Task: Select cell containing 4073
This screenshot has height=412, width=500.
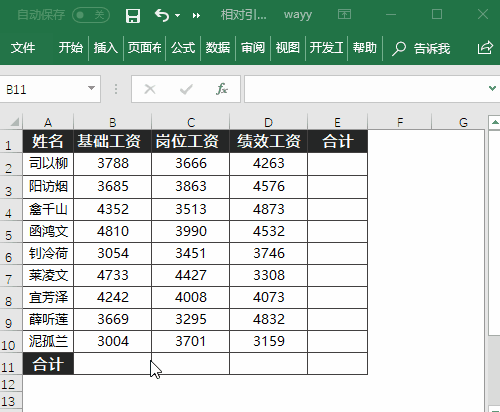Action: click(268, 297)
